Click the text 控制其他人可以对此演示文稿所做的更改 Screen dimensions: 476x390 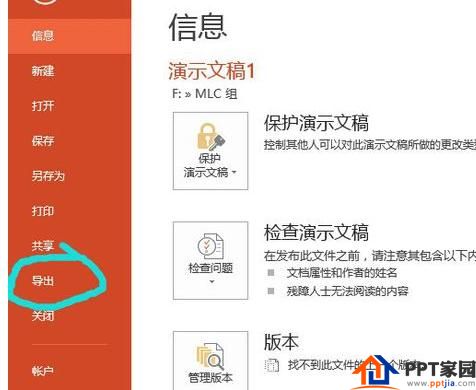(370, 145)
